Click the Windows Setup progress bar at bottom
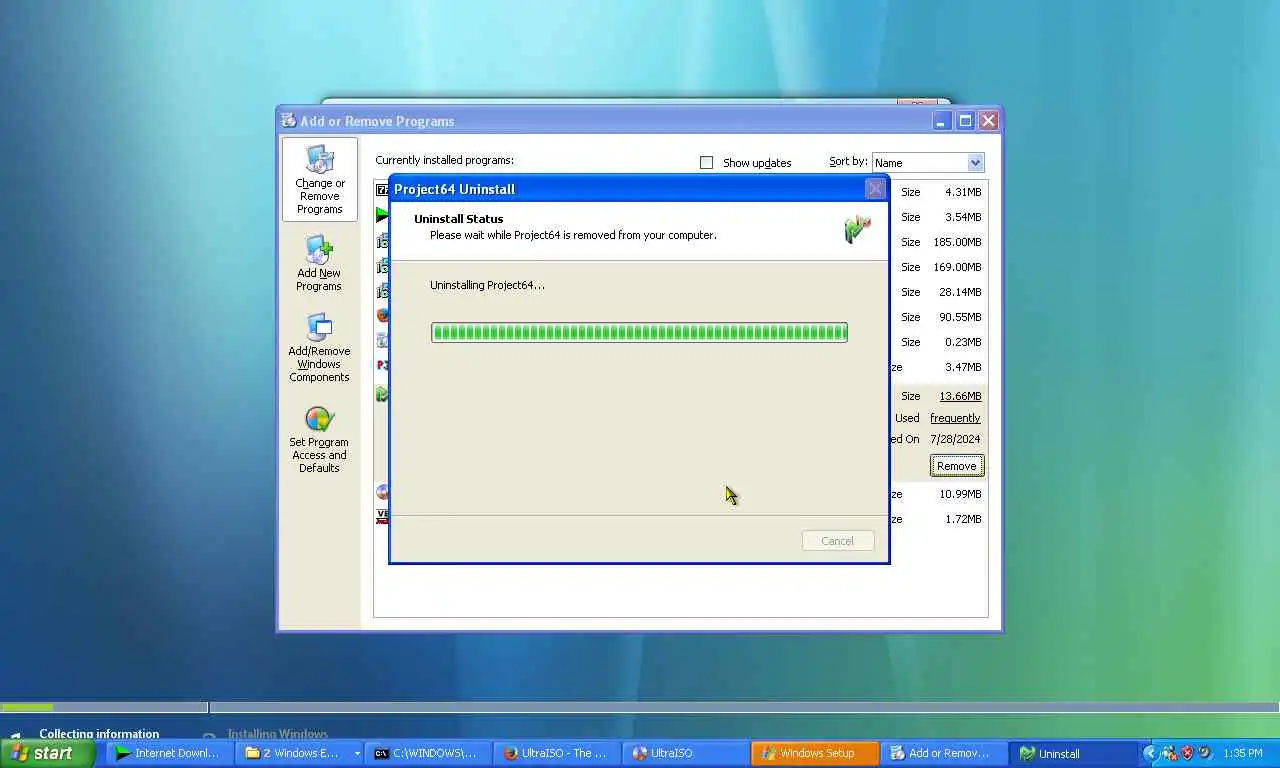 640,707
